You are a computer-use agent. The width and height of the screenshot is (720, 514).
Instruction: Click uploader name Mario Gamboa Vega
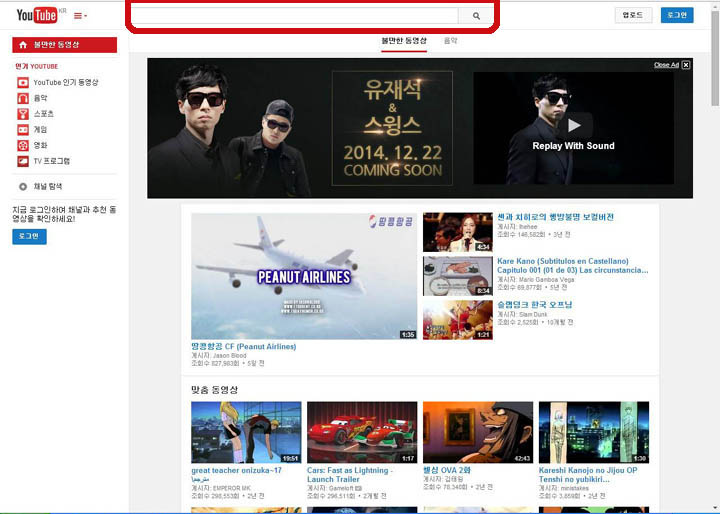click(x=546, y=279)
